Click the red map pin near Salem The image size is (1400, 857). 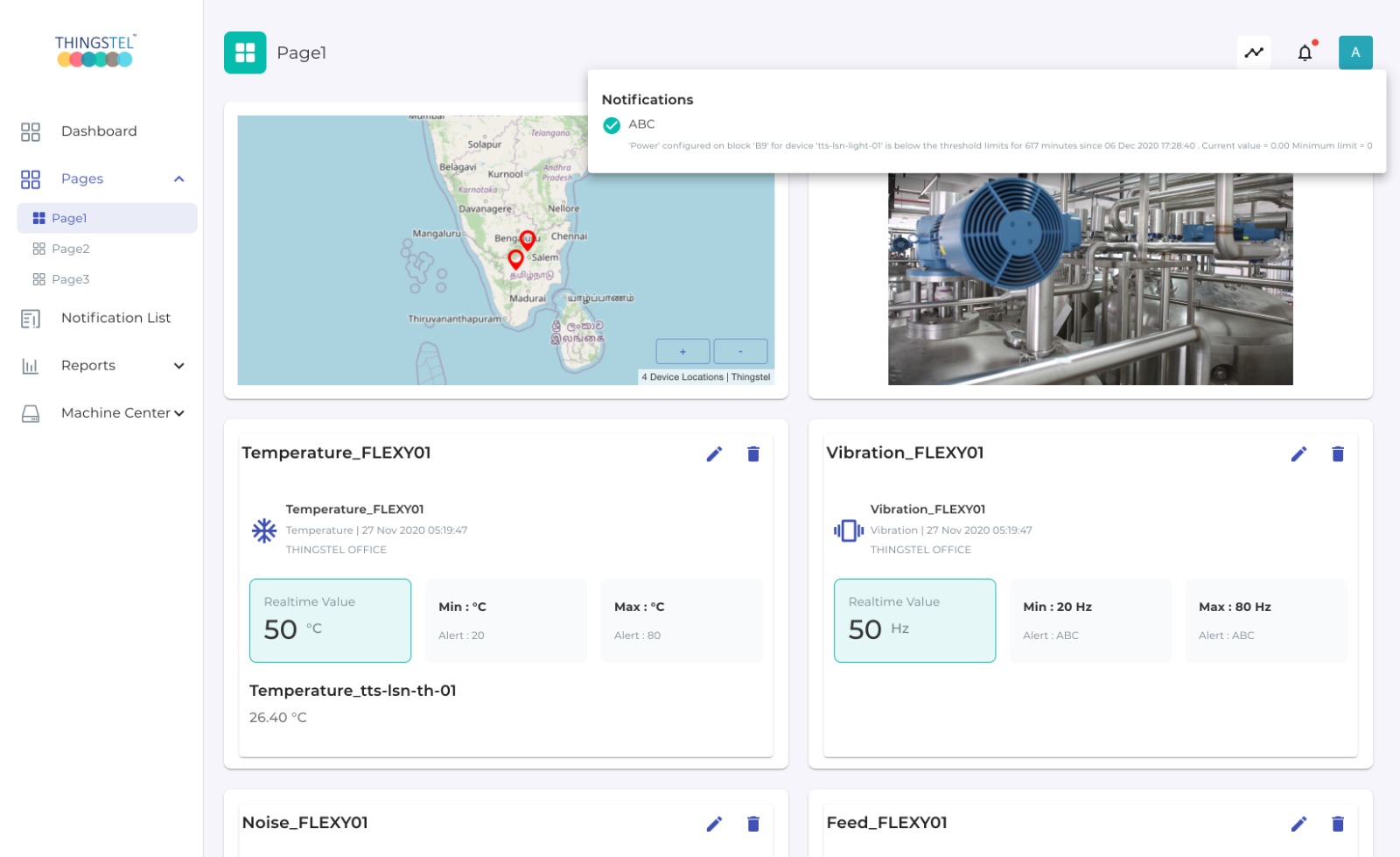tap(515, 258)
